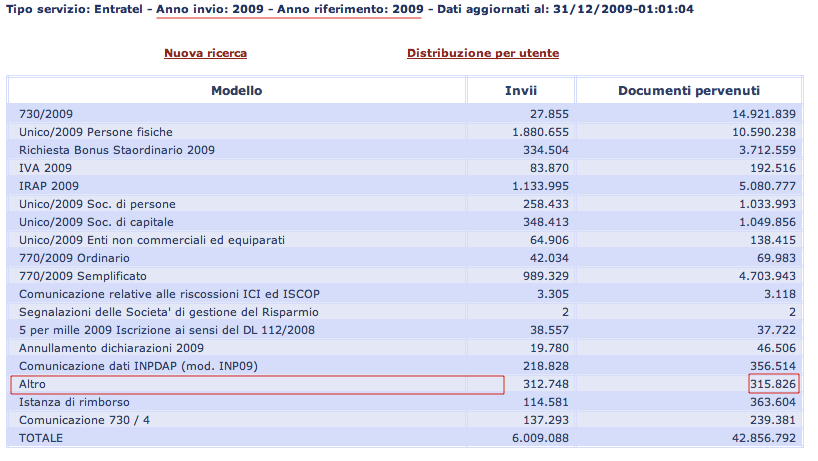Select Unico/2009 Soc. di persone label
Image resolution: width=818 pixels, height=461 pixels.
[97, 204]
